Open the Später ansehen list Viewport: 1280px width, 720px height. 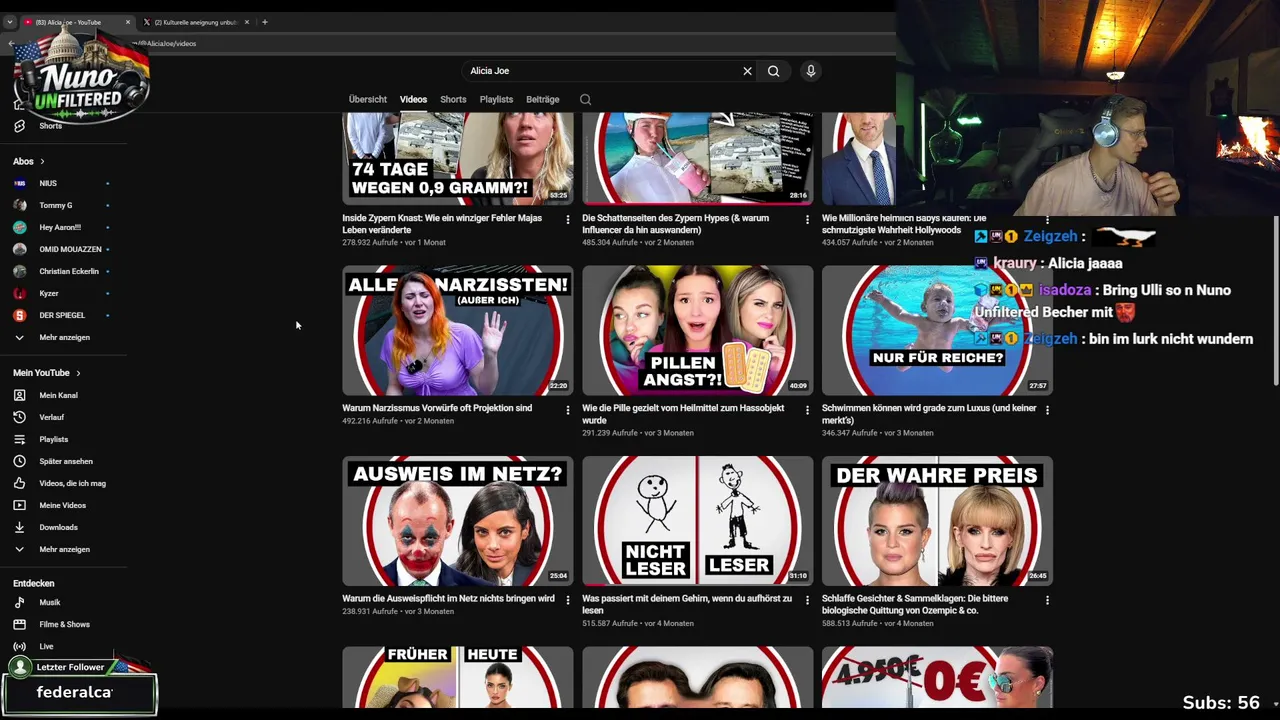coord(66,461)
